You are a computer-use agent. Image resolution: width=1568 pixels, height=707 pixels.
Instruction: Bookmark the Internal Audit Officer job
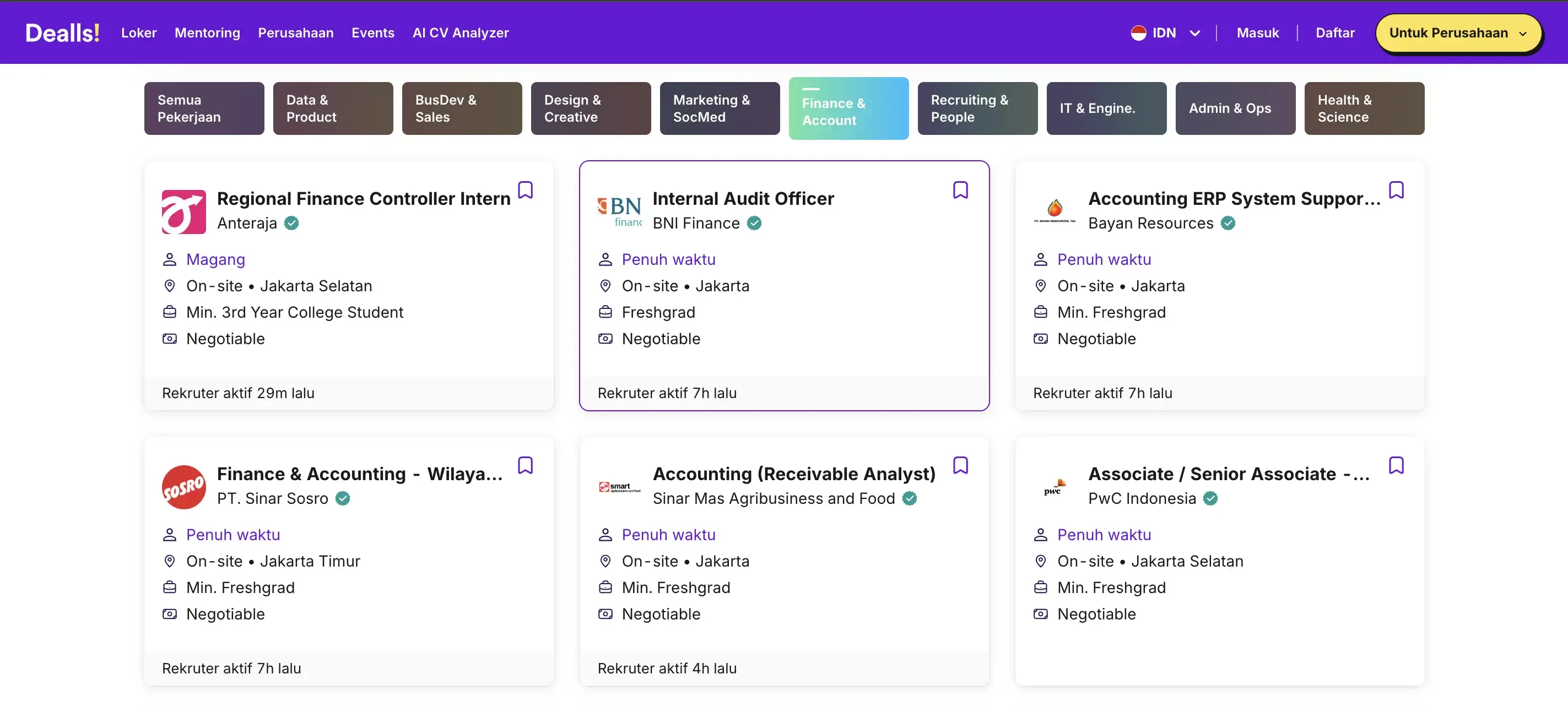[960, 190]
